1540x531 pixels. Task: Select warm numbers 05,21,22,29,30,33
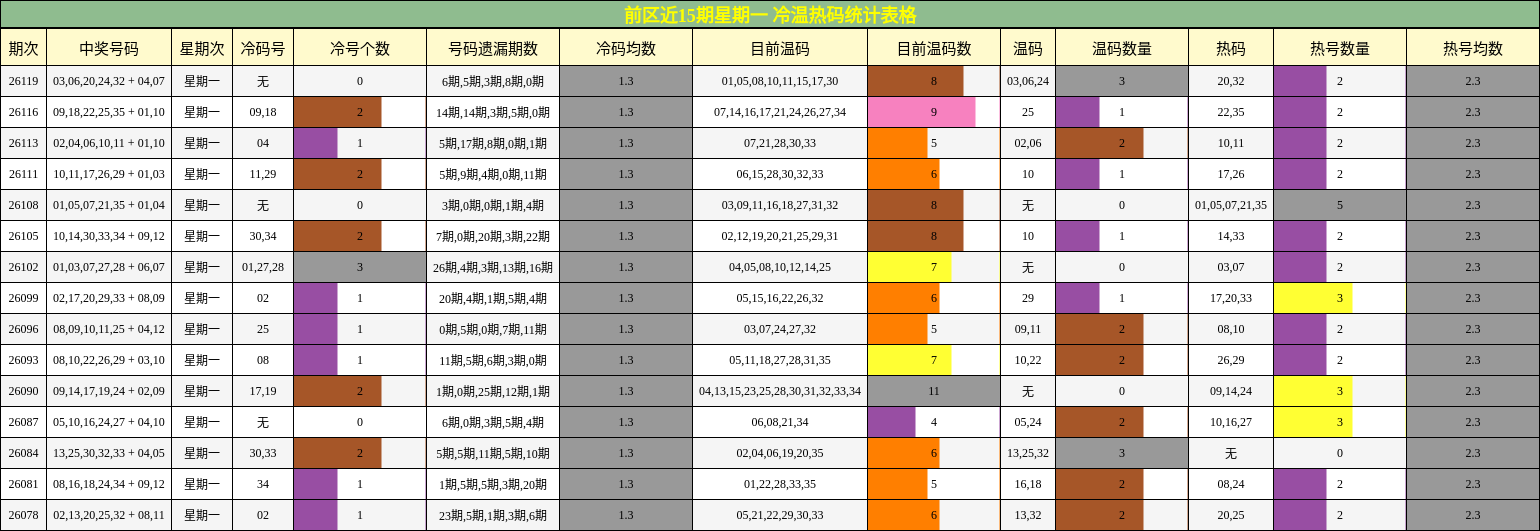(x=780, y=515)
